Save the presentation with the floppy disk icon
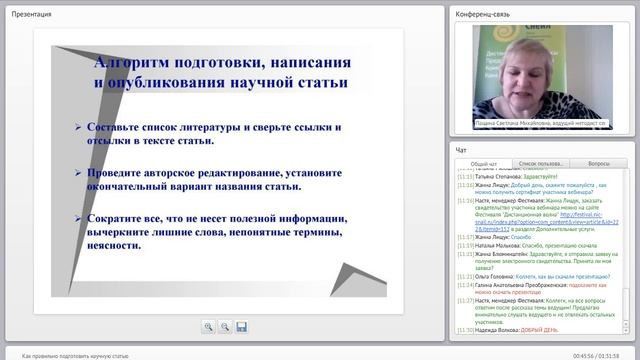 (x=242, y=327)
